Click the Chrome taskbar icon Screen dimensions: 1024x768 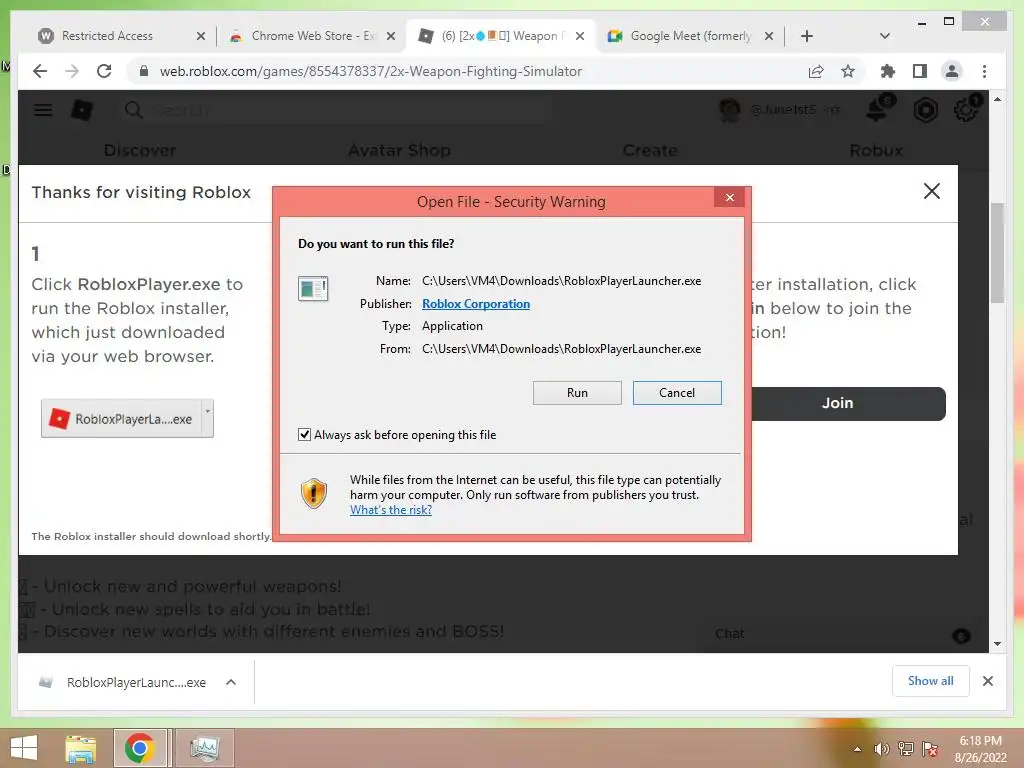[x=140, y=748]
